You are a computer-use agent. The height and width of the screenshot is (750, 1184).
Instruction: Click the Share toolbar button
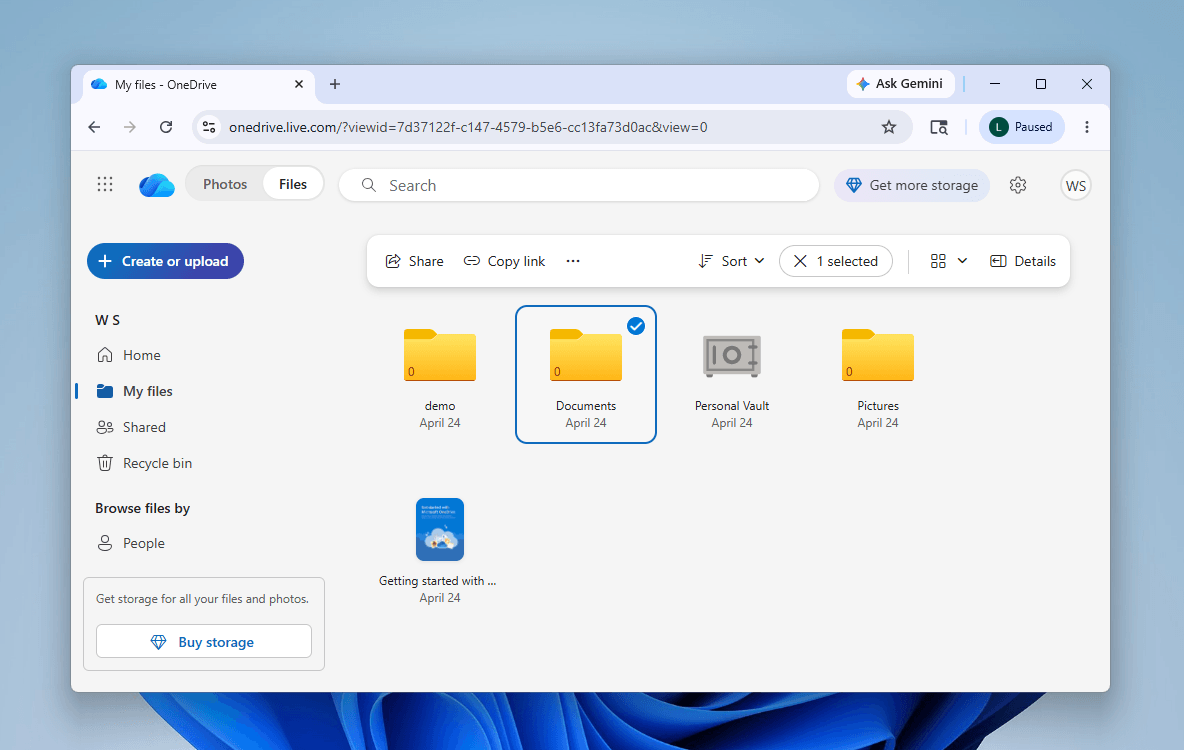click(415, 261)
